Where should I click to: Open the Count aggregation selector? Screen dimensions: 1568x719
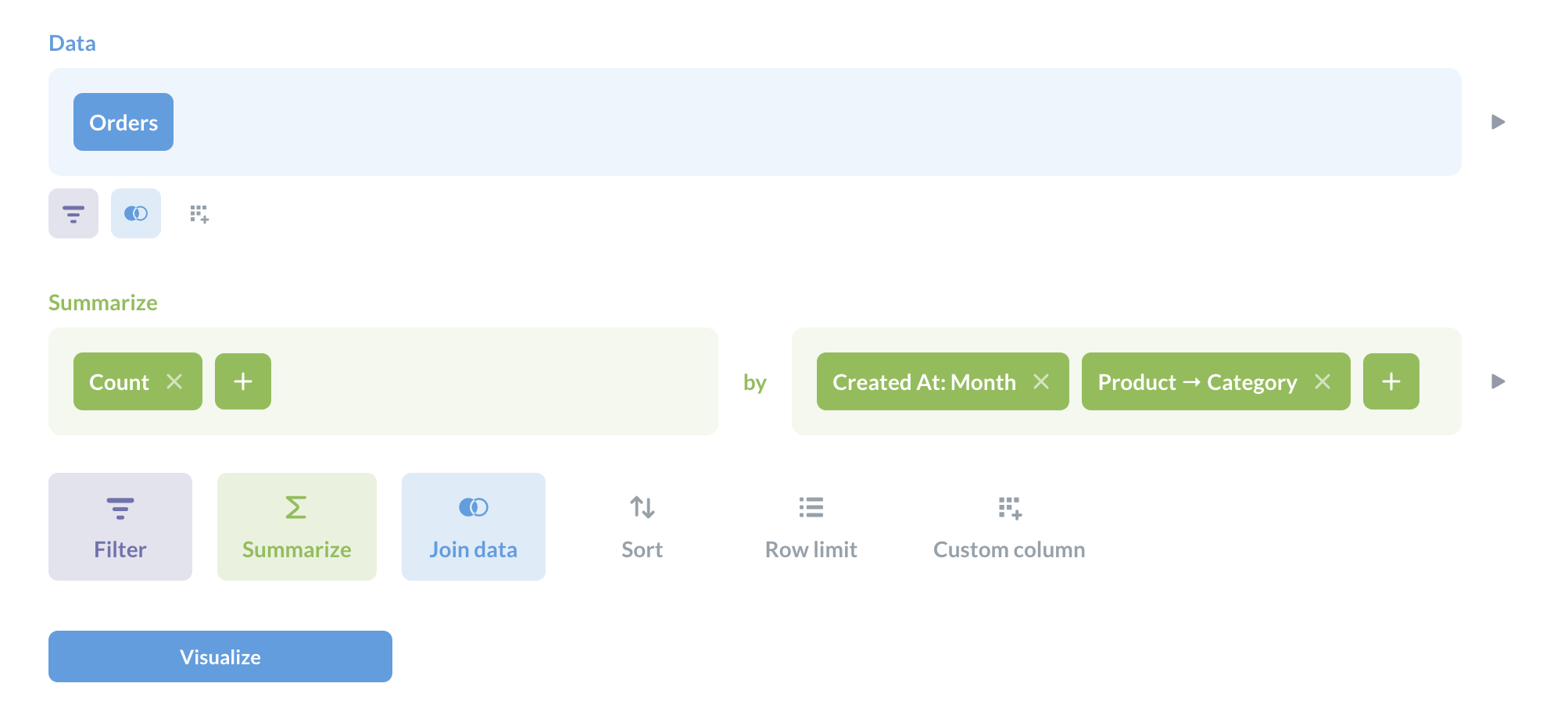pos(119,381)
